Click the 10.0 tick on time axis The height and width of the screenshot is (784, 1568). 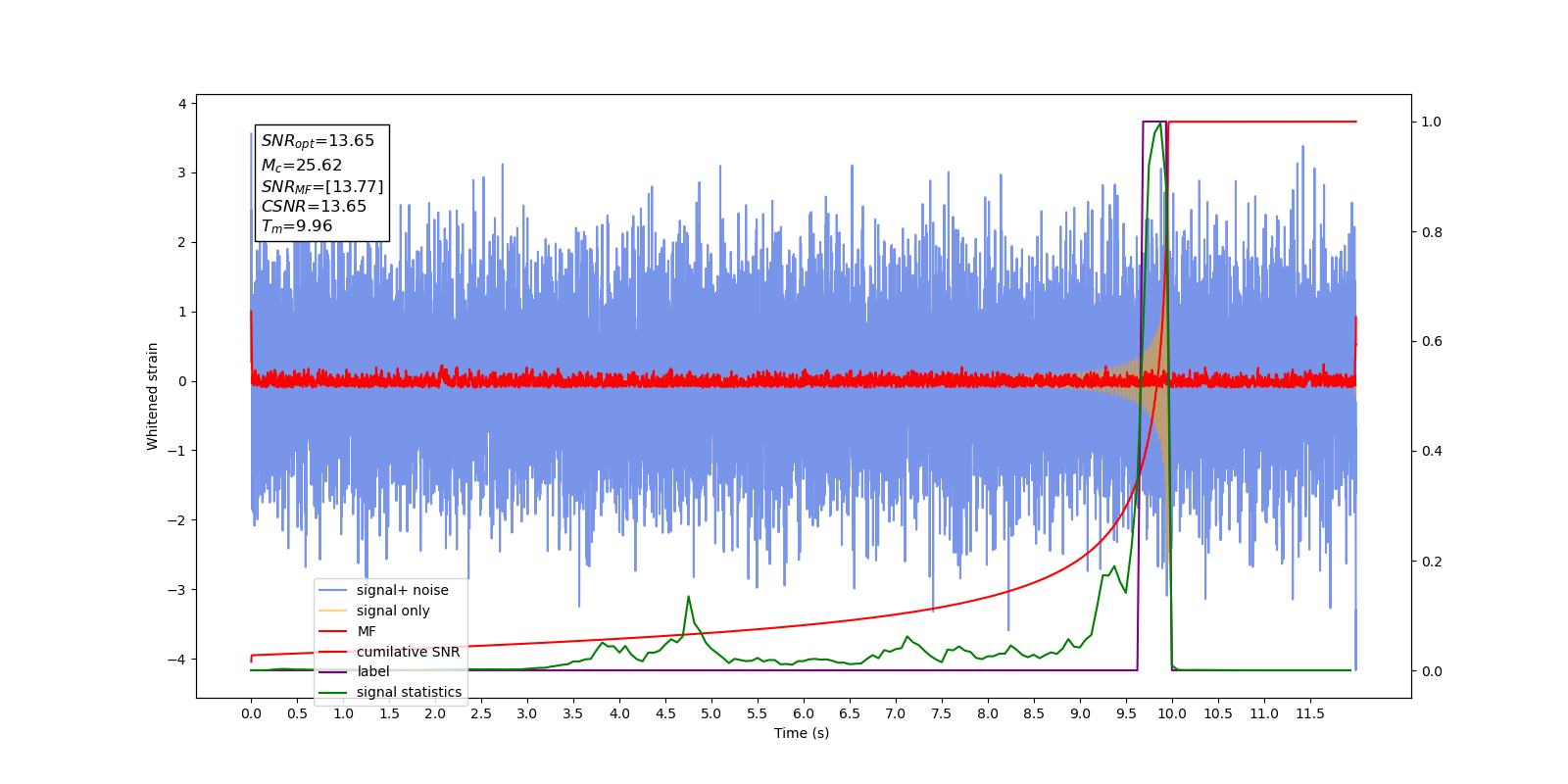point(1172,713)
